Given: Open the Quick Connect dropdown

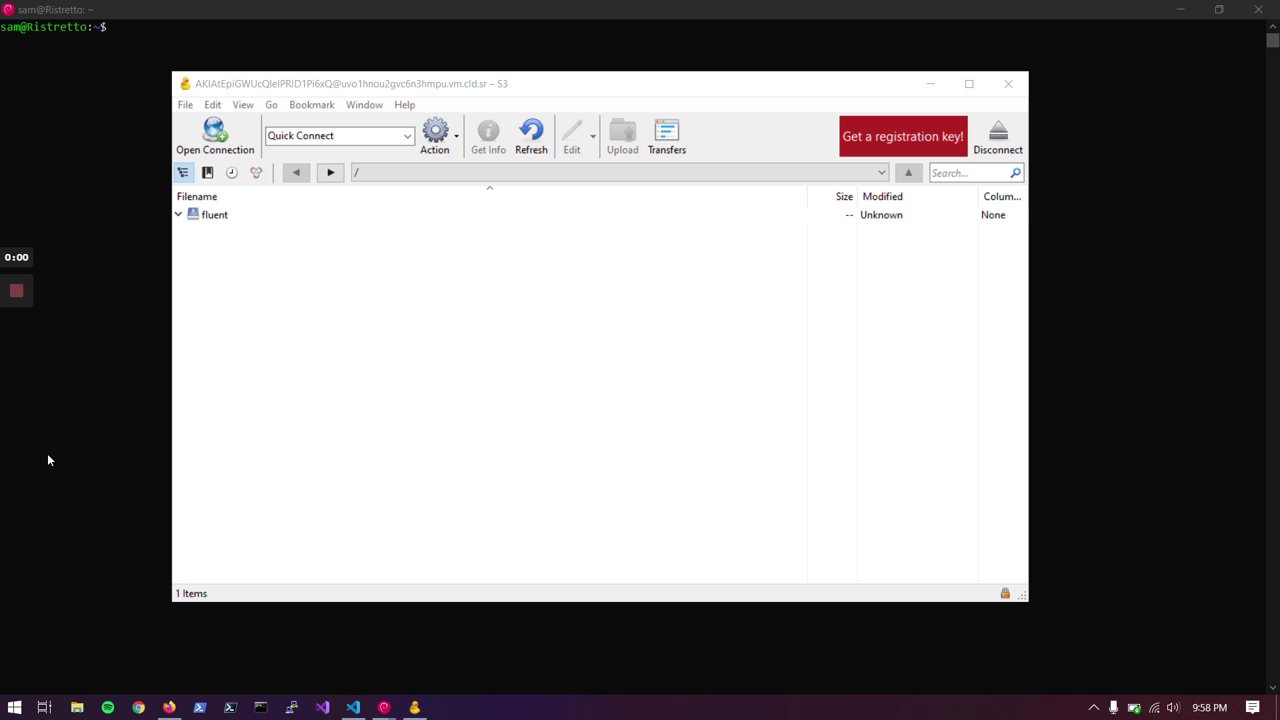Looking at the screenshot, I should click(407, 136).
